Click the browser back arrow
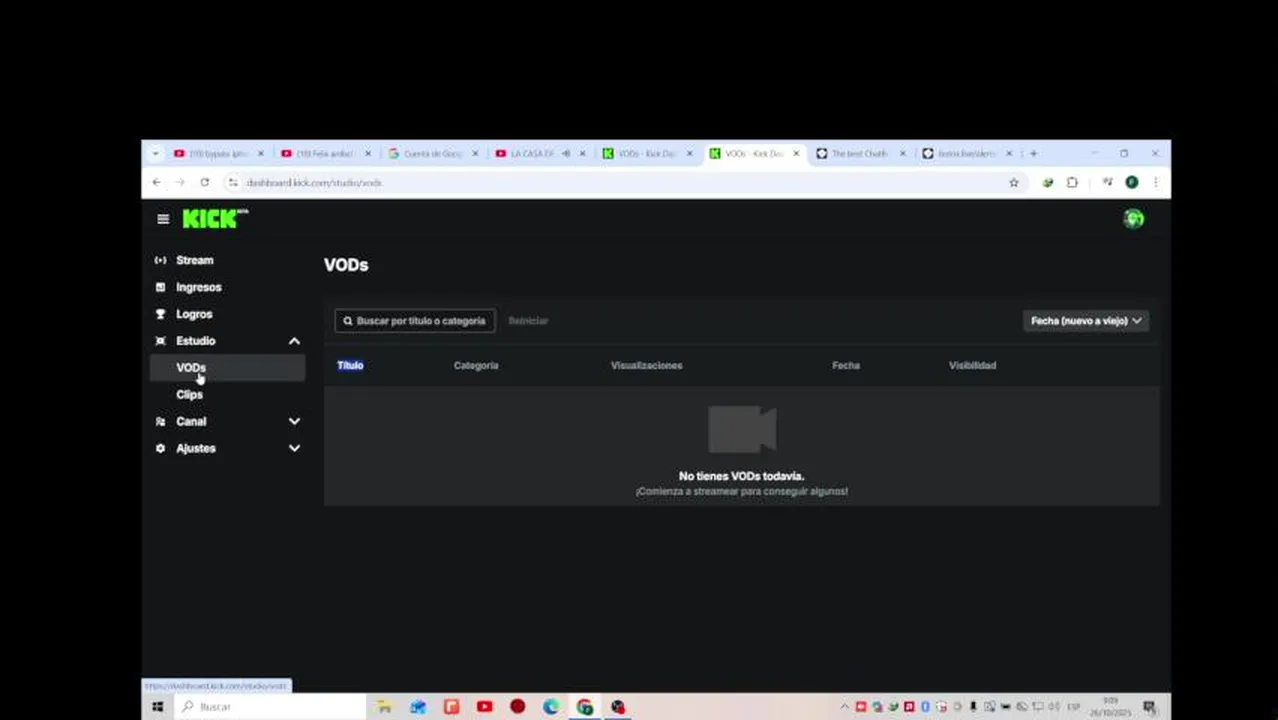Viewport: 1278px width, 720px height. (x=156, y=183)
